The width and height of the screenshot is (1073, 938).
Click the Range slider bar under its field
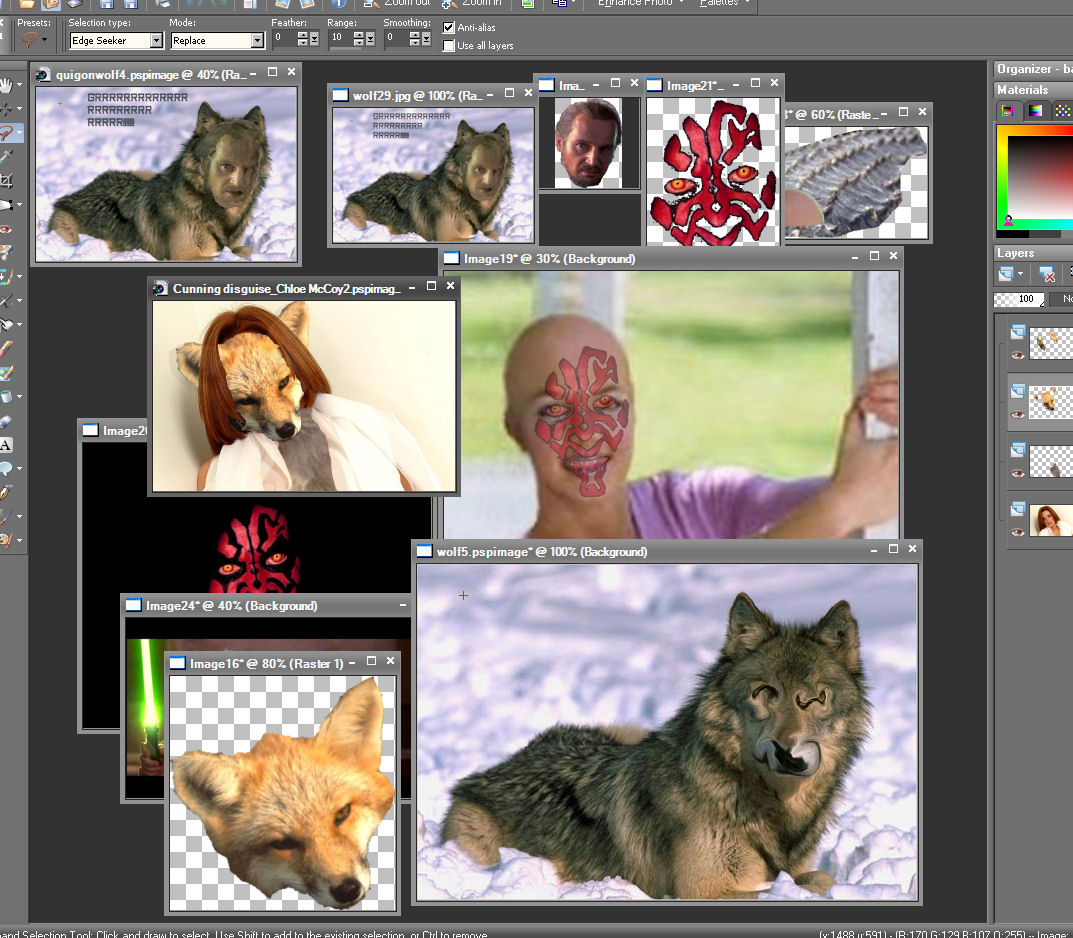click(x=344, y=48)
